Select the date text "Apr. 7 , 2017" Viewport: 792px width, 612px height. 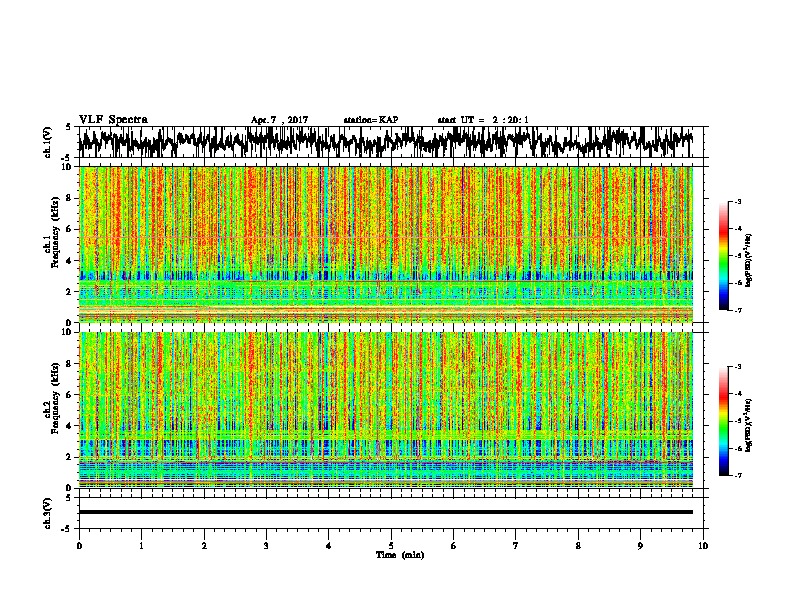(279, 120)
